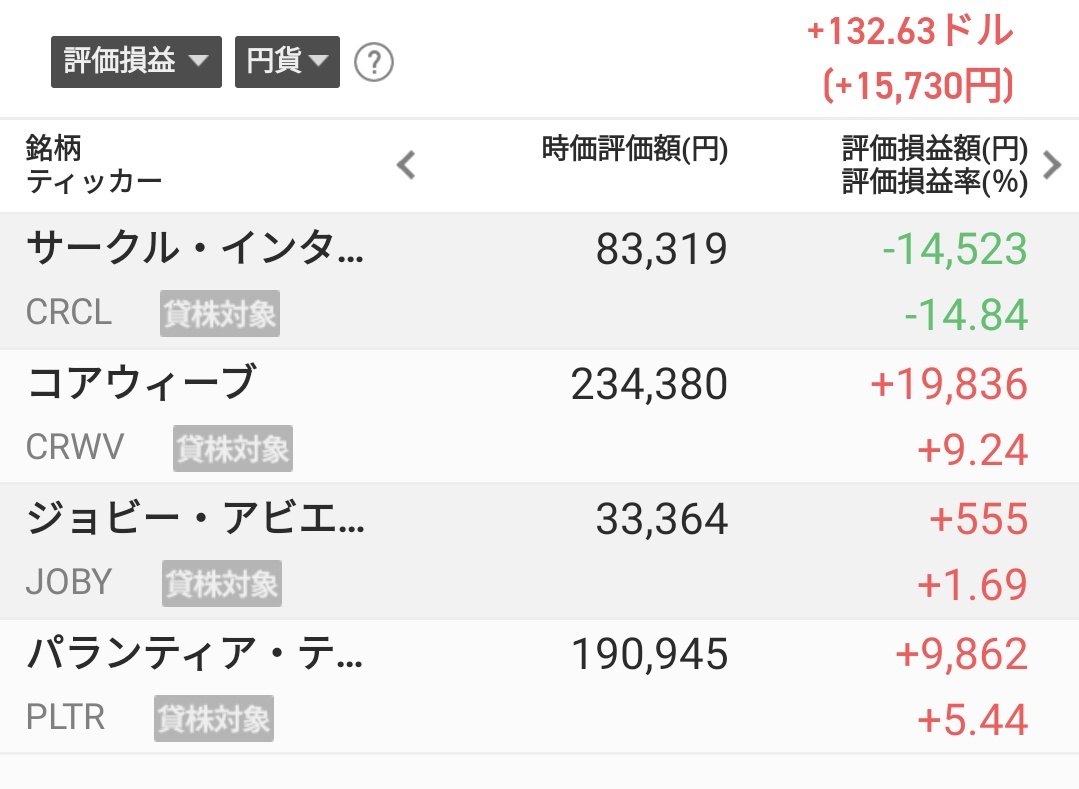
Task: Click left chevron to show previous columns
Action: pos(406,165)
